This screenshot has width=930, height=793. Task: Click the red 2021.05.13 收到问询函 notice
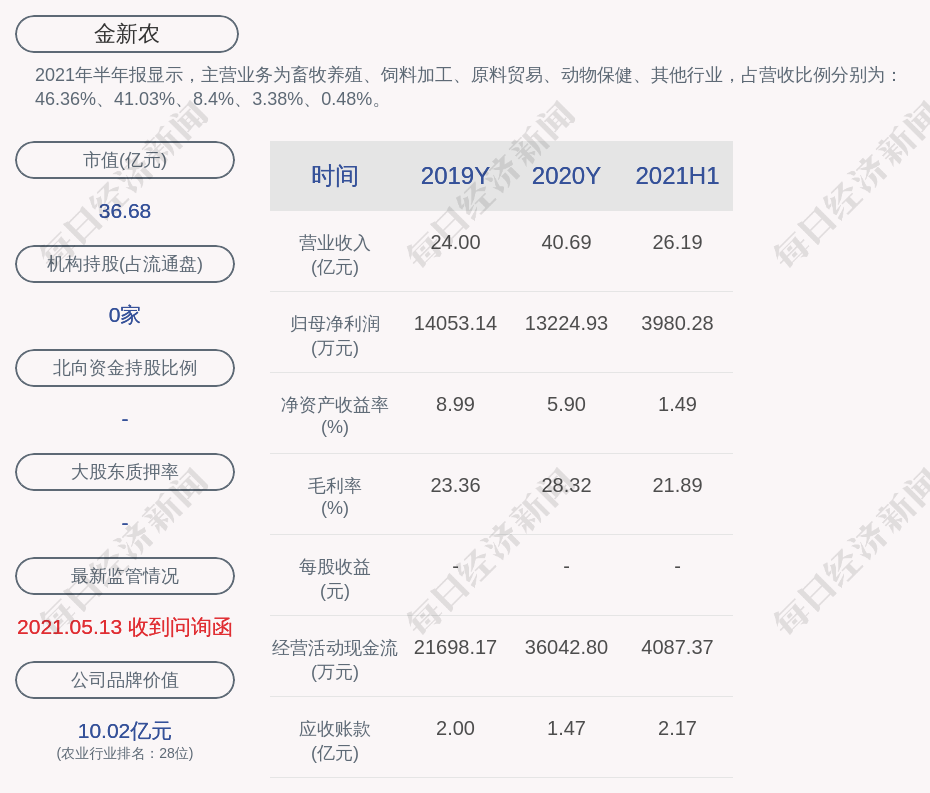tap(125, 628)
